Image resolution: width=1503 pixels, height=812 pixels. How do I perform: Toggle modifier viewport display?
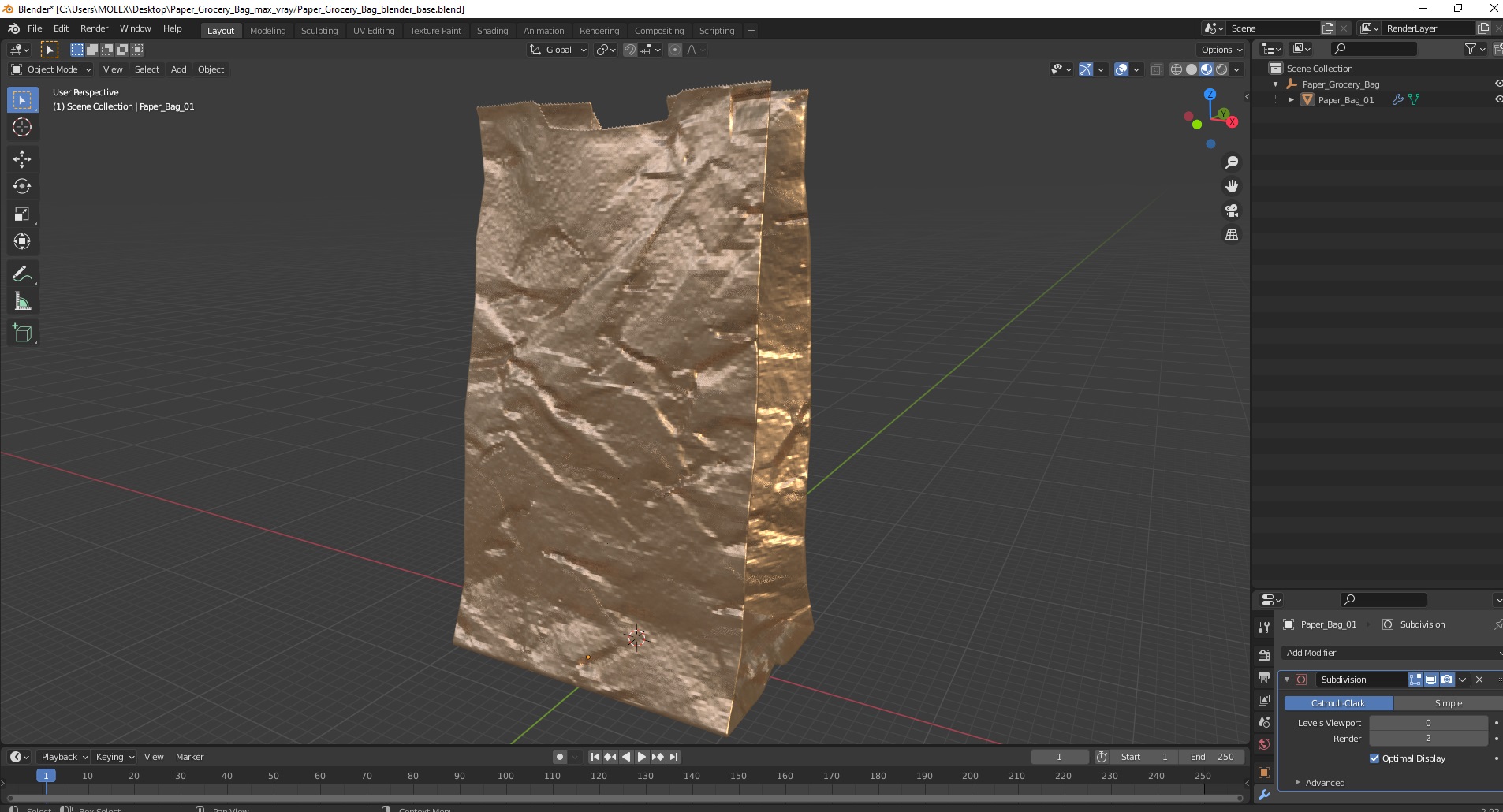1431,680
